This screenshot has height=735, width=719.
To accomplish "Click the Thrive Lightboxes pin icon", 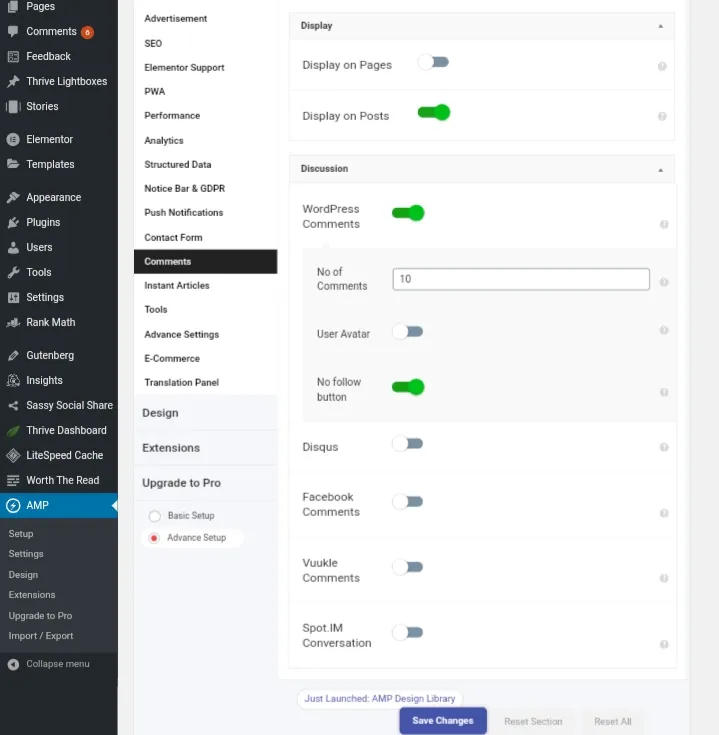I will pos(13,81).
